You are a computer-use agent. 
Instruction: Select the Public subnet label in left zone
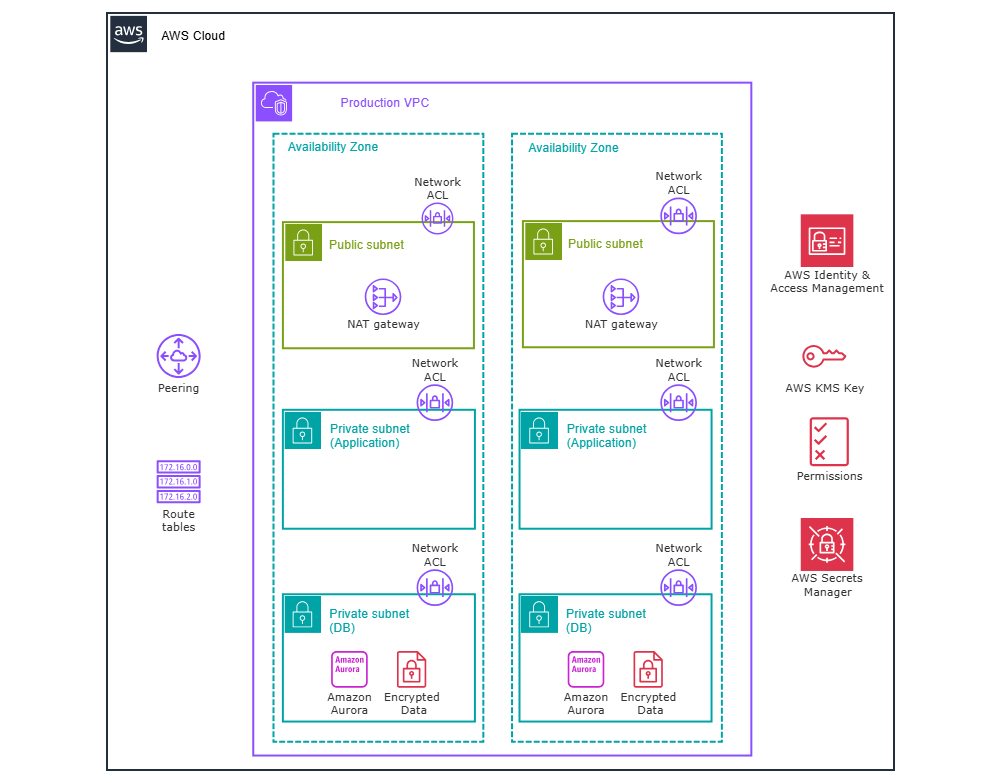tap(366, 243)
